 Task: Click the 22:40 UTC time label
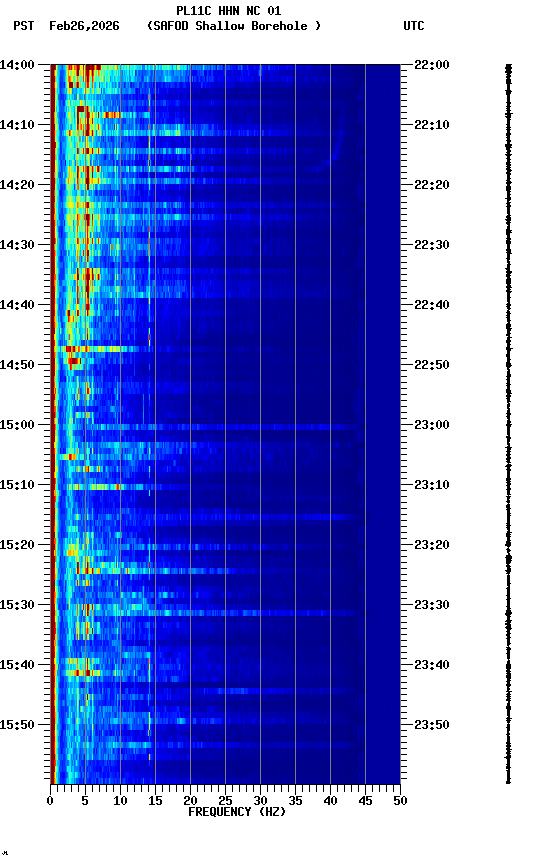click(432, 305)
